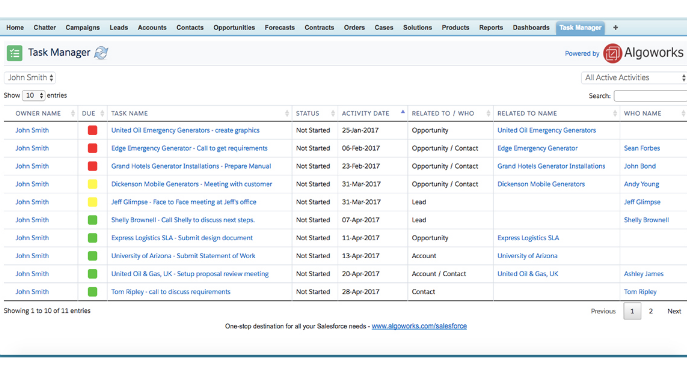This screenshot has height=384, width=687.
Task: Switch to the Contacts tab
Action: [x=190, y=28]
